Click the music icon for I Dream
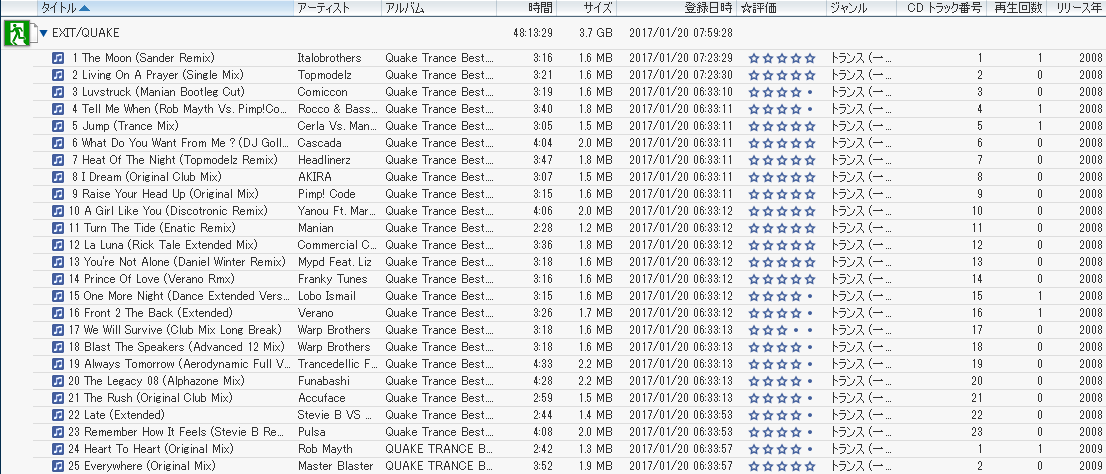This screenshot has height=474, width=1106. 59,177
